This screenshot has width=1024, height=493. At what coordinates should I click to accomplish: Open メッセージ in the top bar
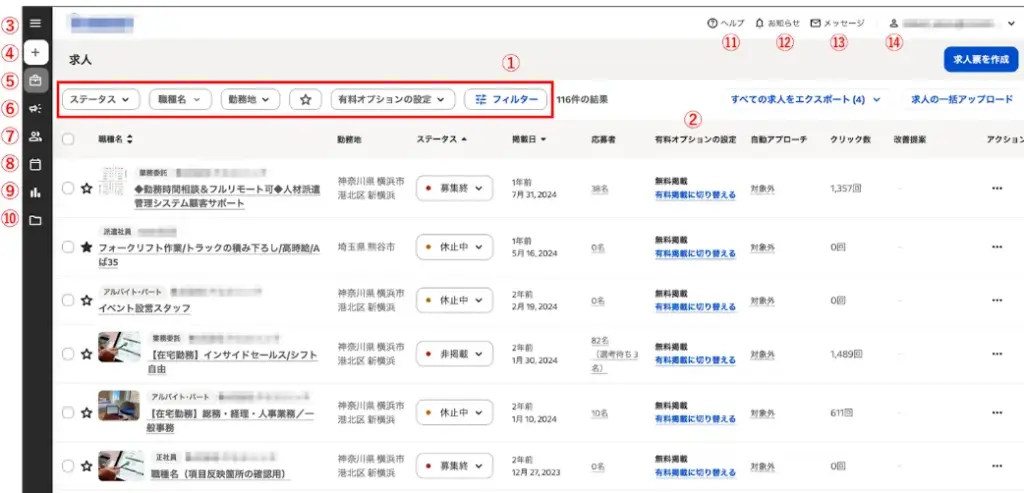point(838,22)
